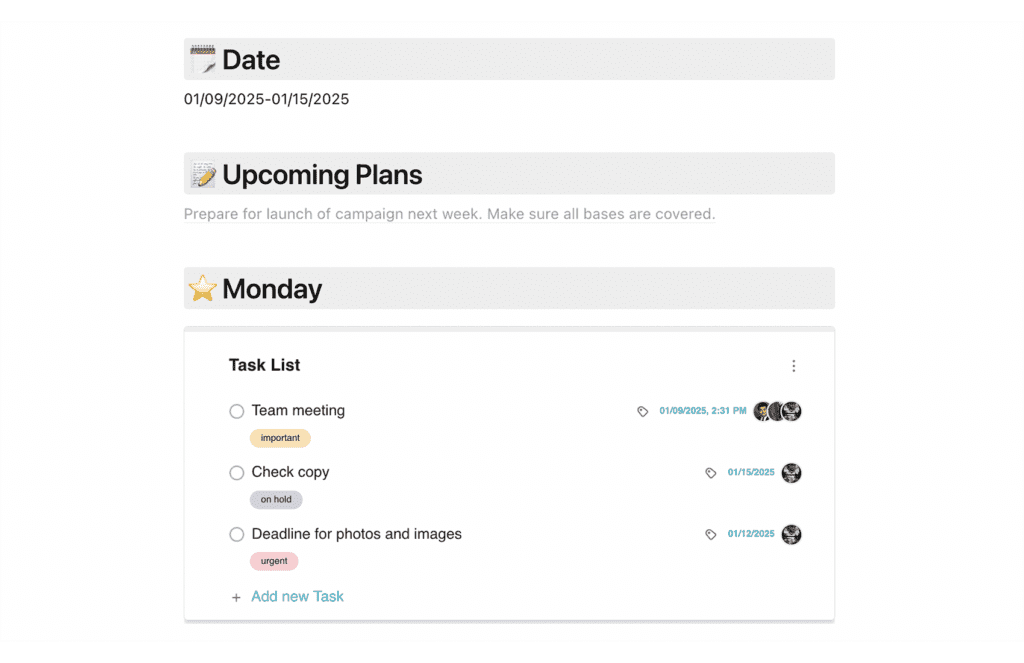Open the Task List options menu
Viewport: 1024px width, 663px height.
[793, 365]
